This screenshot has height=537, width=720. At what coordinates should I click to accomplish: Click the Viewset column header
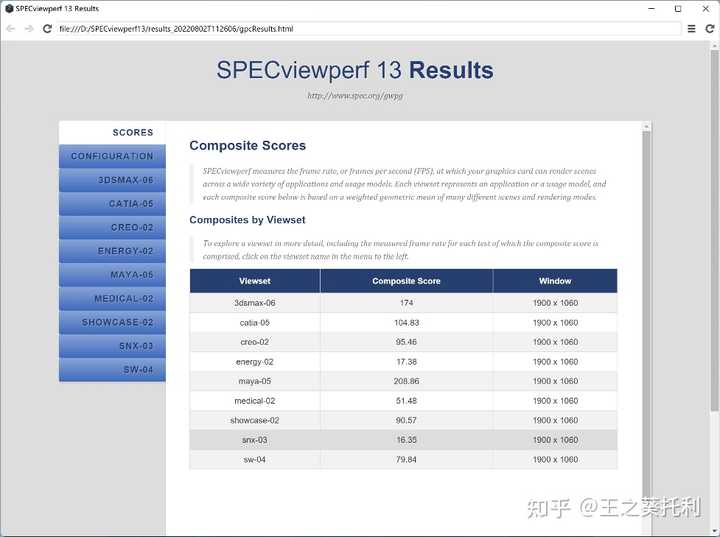[x=255, y=281]
